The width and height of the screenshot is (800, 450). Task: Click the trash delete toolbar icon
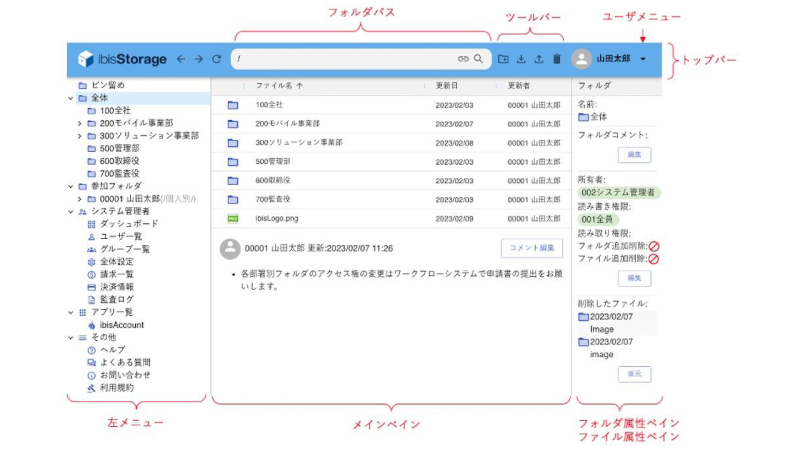pyautogui.click(x=556, y=59)
